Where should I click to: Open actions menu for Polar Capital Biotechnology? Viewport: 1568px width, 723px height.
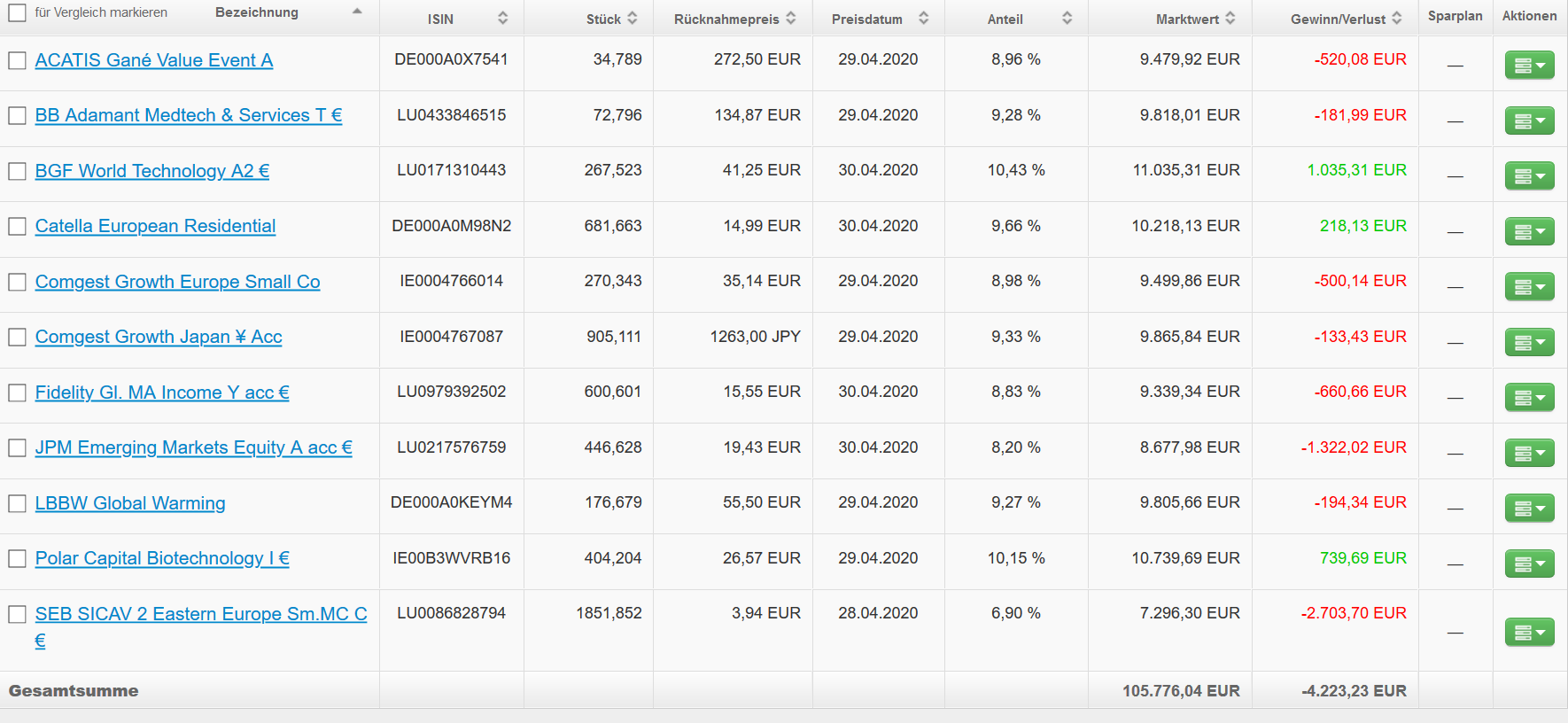tap(1529, 564)
